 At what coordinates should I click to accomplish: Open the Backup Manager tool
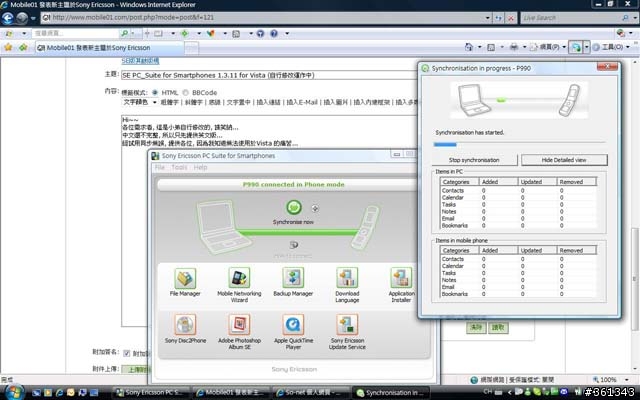pos(293,282)
